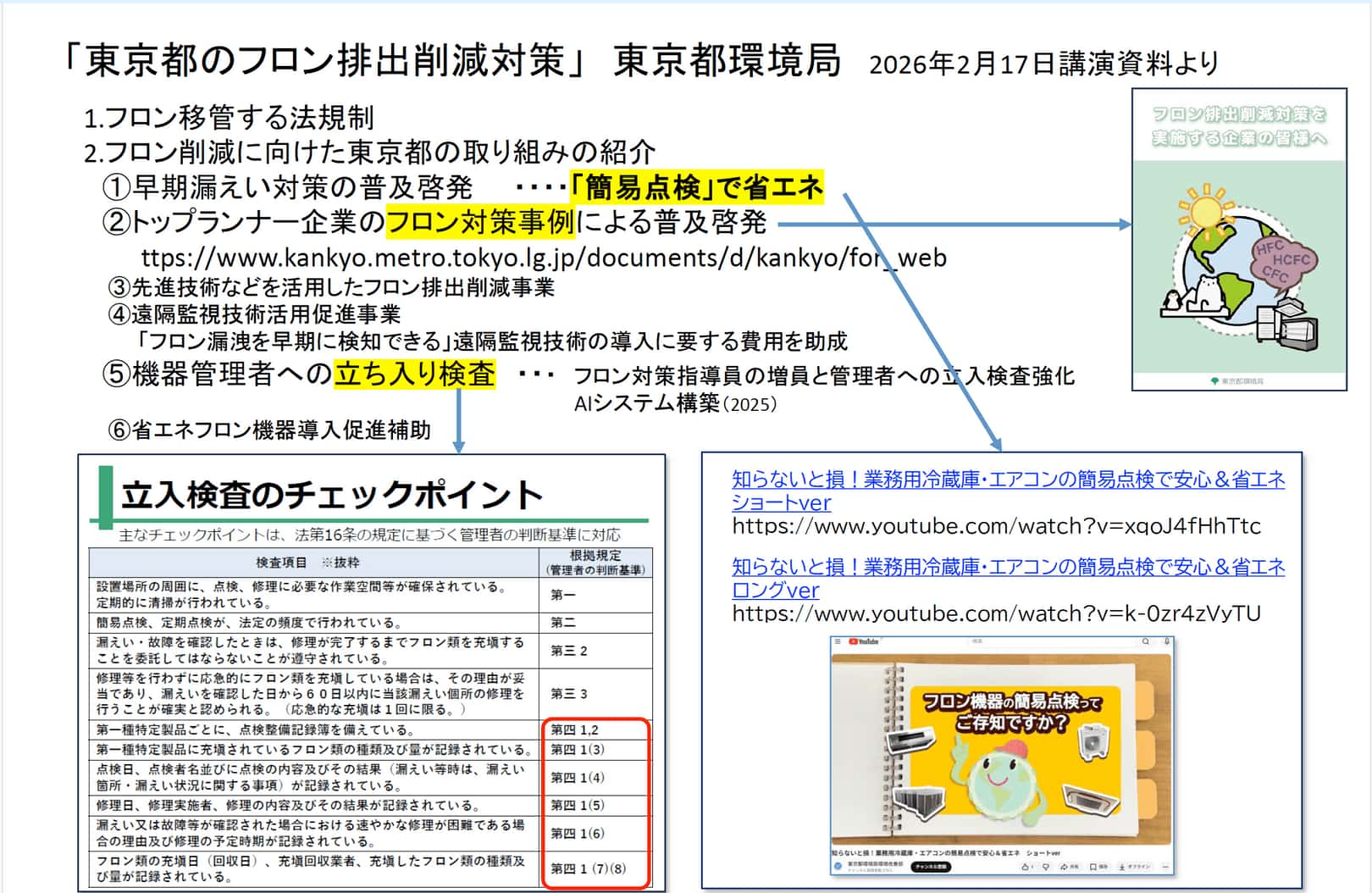This screenshot has width=1372, height=893.
Task: Click the microphone voice search icon
Action: coord(1166,642)
